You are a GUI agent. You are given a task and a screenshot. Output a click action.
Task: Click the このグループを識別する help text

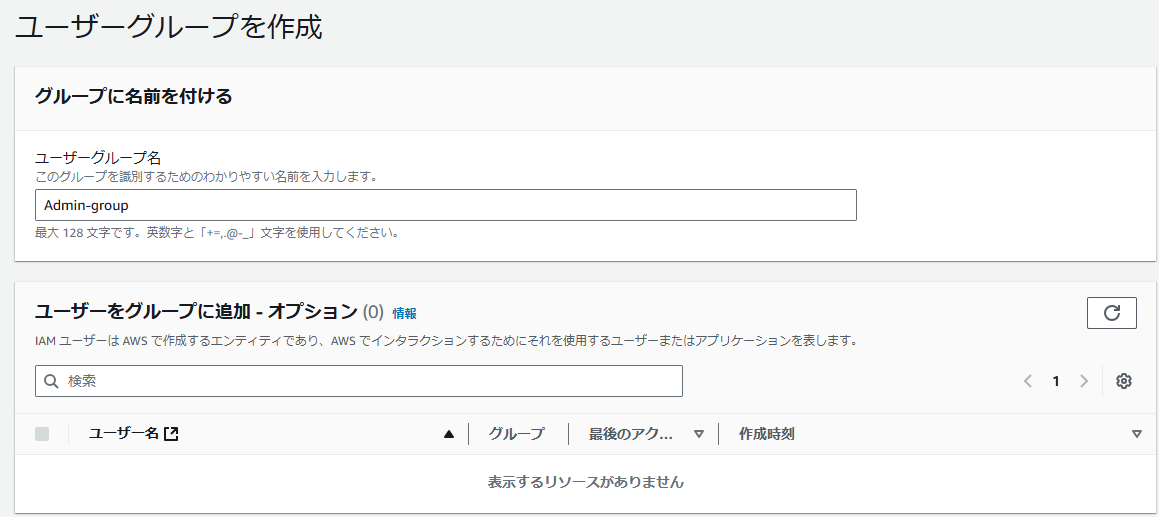206,178
